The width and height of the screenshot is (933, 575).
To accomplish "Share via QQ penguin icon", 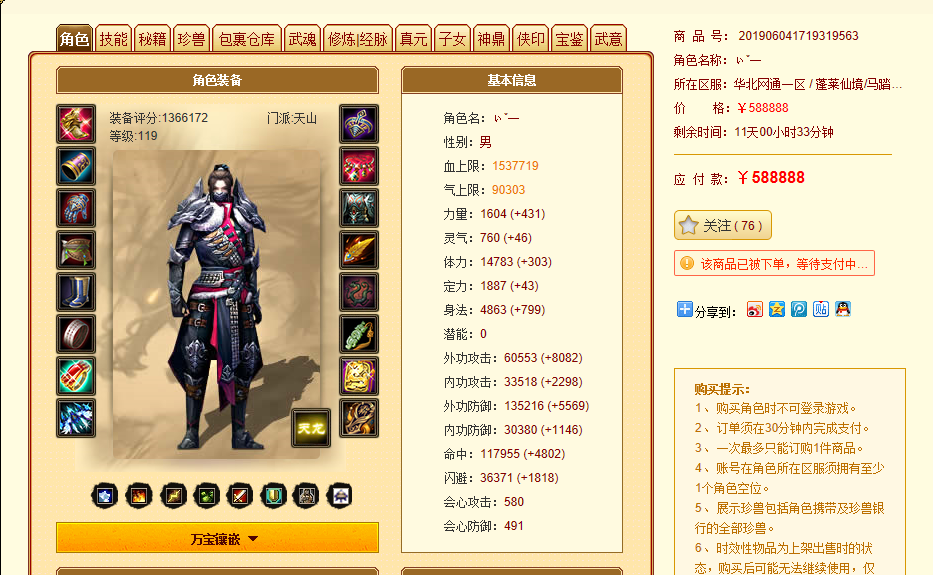I will (x=843, y=309).
